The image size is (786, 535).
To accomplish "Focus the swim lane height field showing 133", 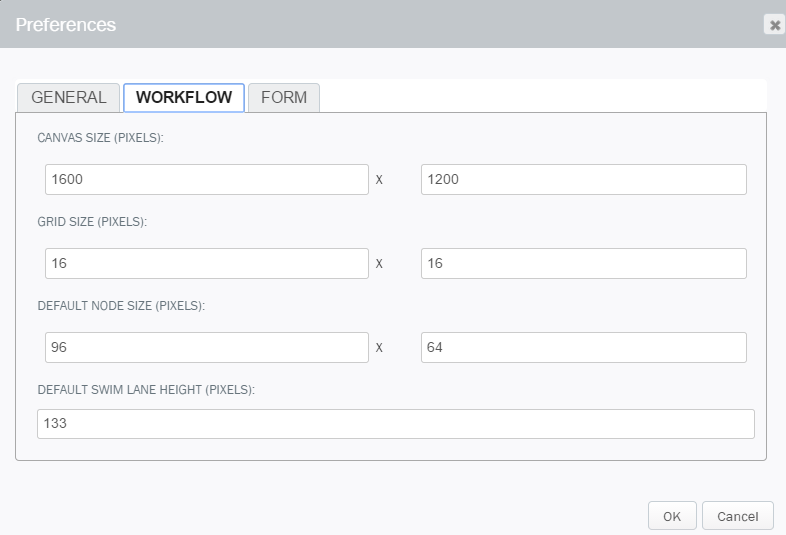I will [x=396, y=424].
